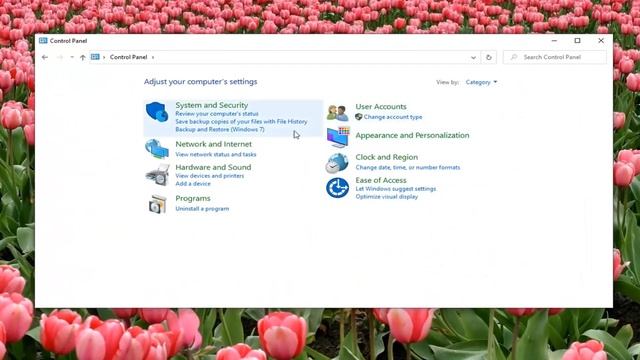Image resolution: width=640 pixels, height=360 pixels.
Task: Open Hardware and Sound category
Action: (213, 167)
